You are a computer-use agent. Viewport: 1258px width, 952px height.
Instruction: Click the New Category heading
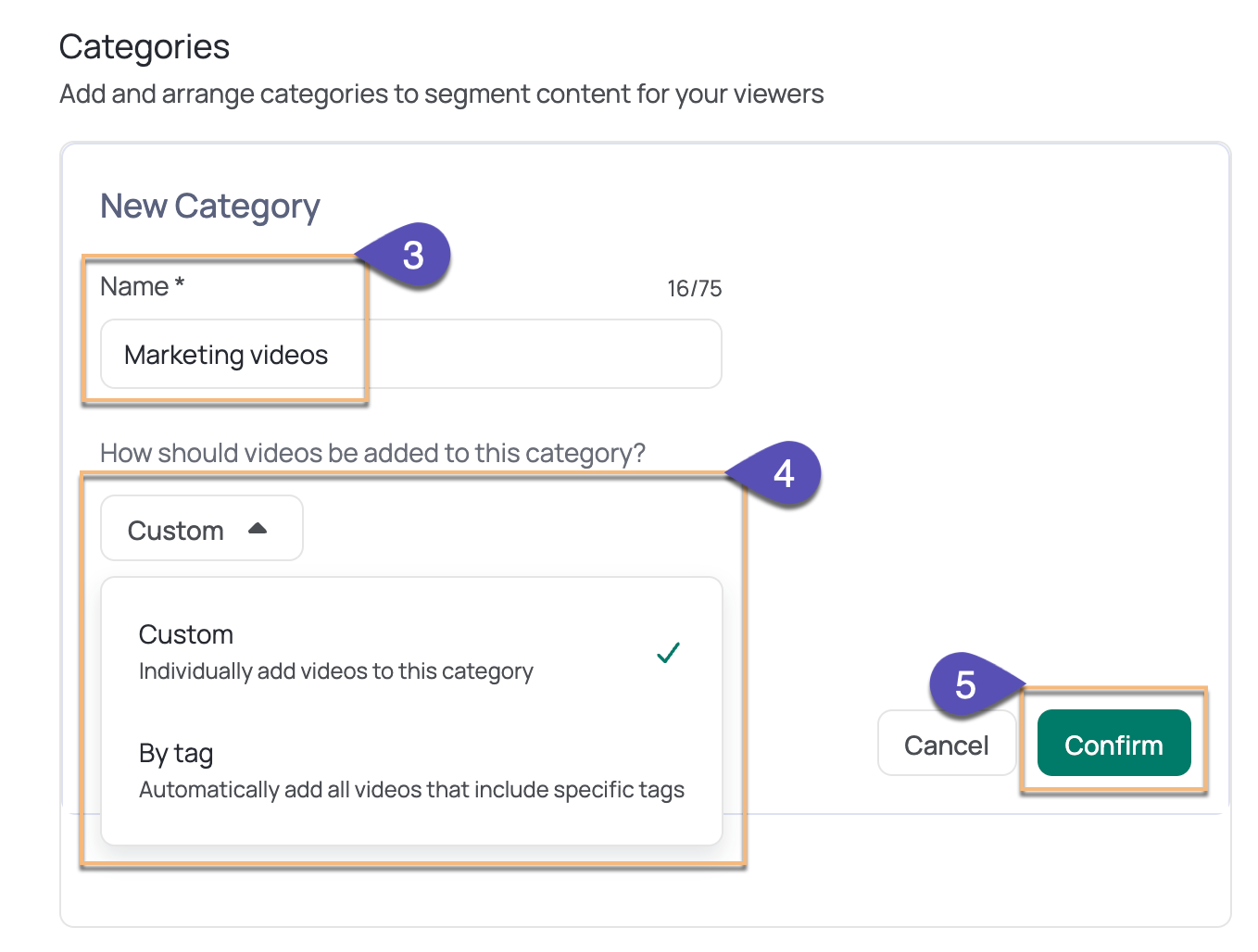210,207
